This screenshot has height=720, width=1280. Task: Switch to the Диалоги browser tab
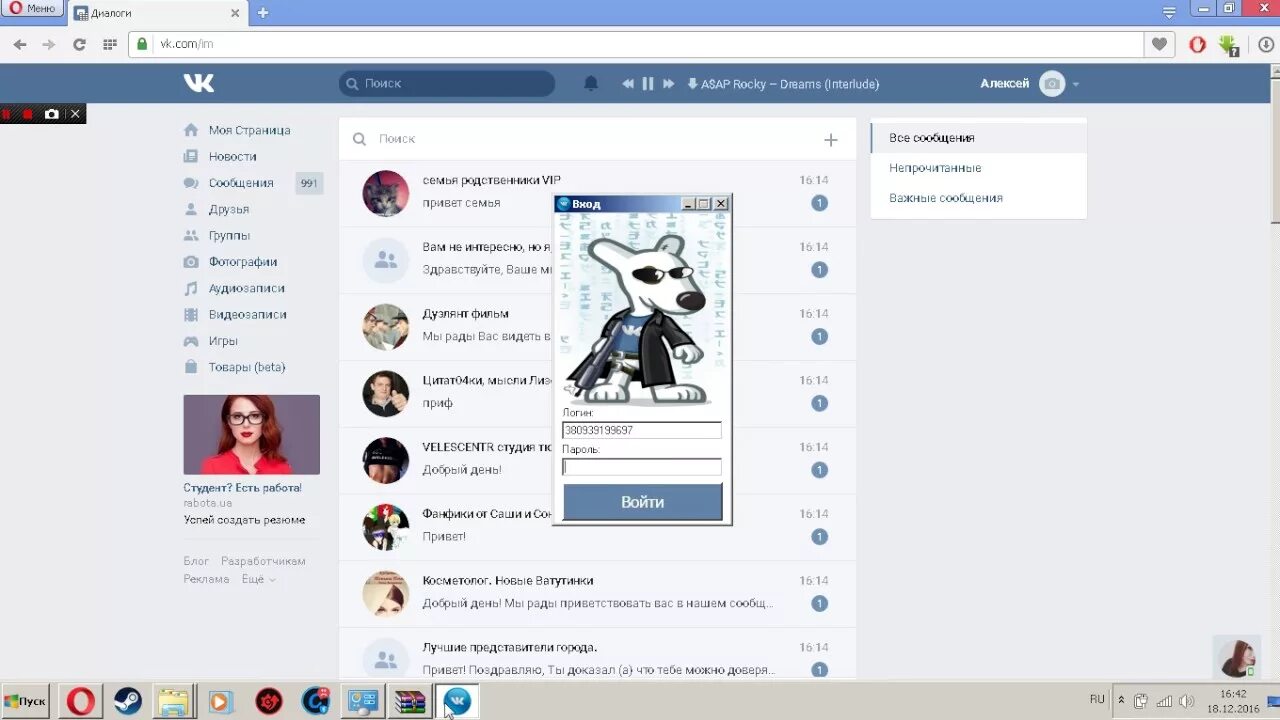pos(157,13)
